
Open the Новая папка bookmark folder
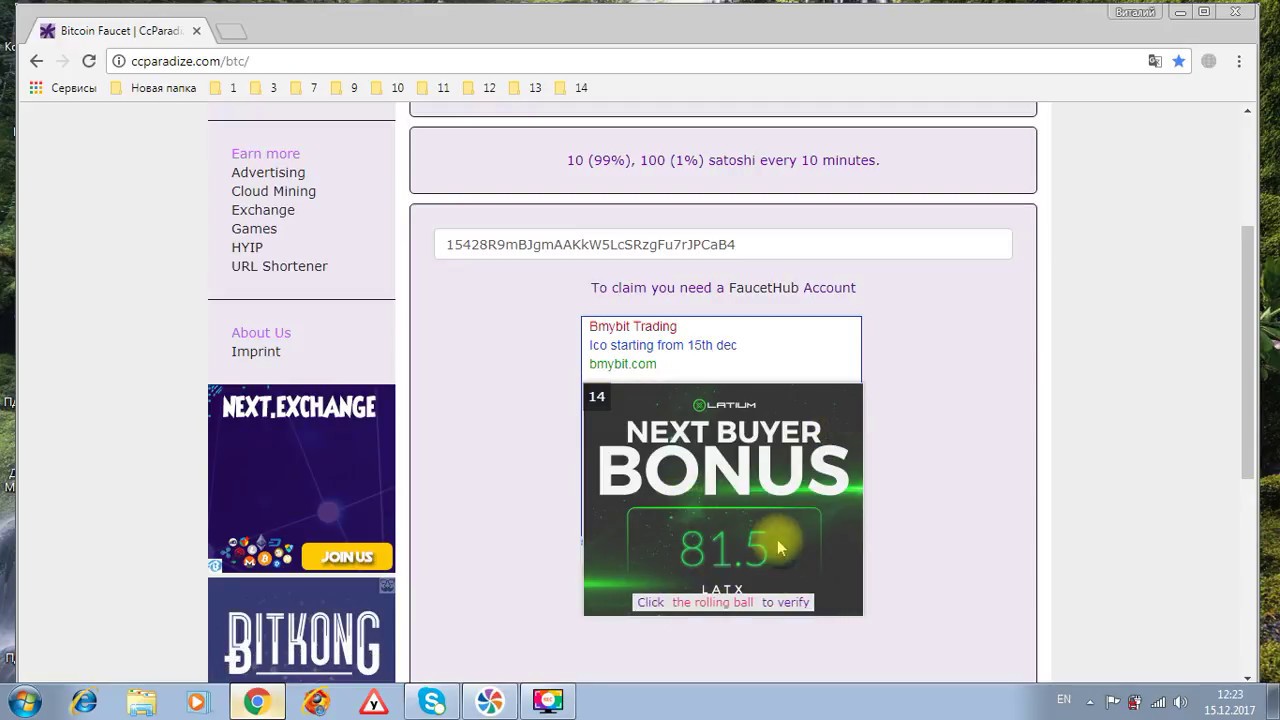click(153, 88)
